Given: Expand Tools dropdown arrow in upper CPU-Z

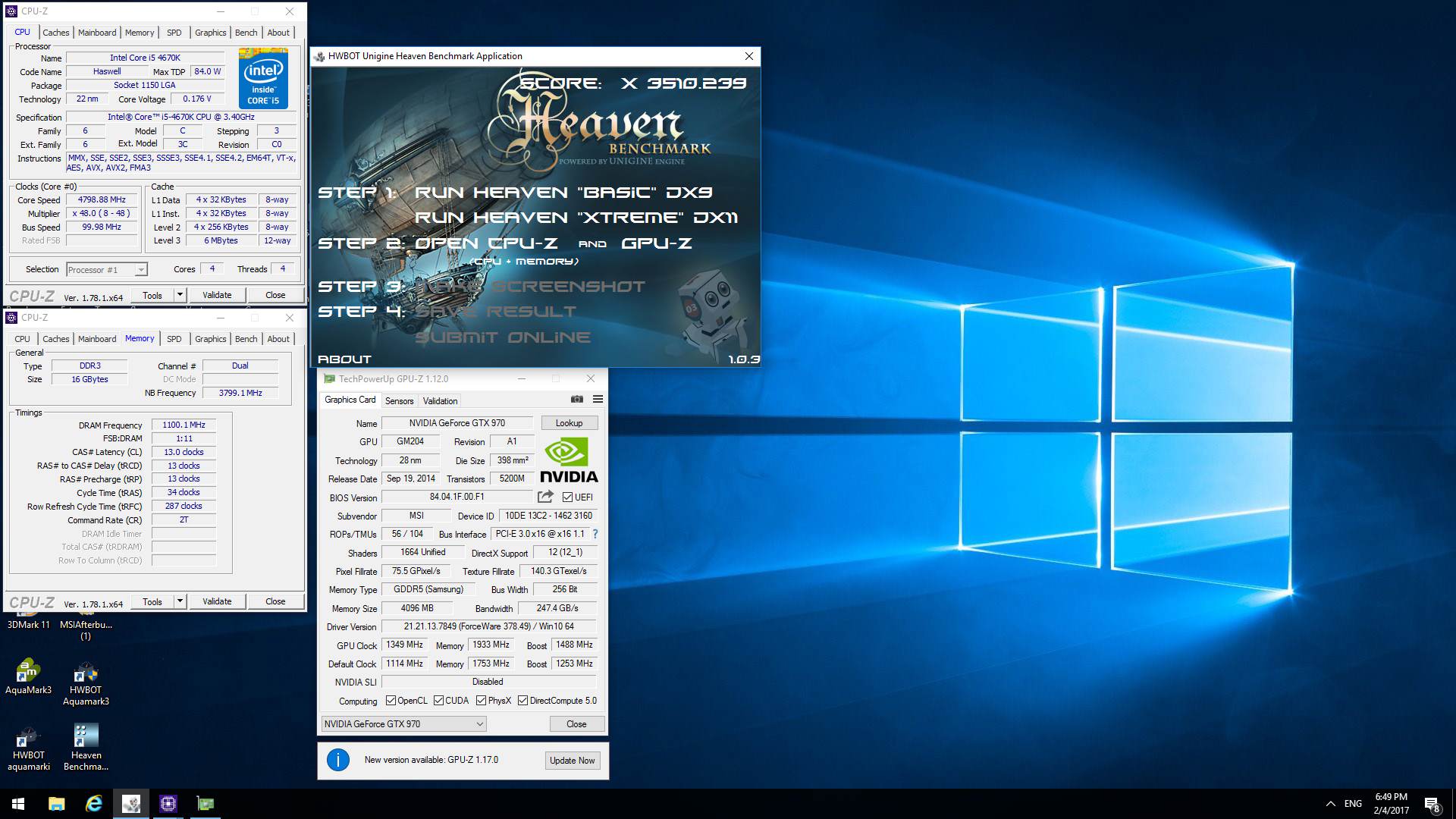Looking at the screenshot, I should coord(180,295).
